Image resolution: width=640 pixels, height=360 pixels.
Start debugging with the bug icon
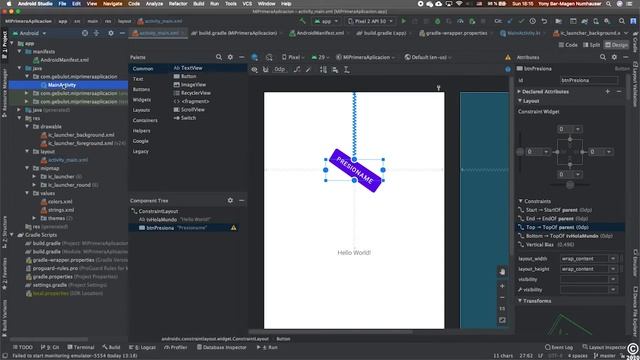(437, 21)
